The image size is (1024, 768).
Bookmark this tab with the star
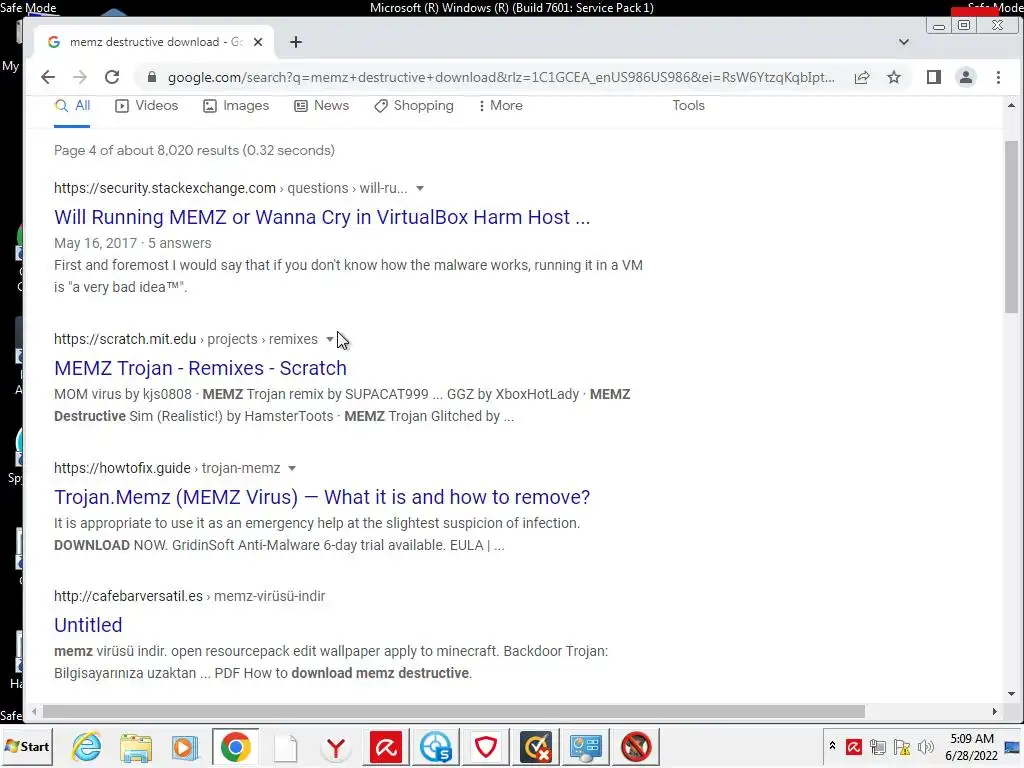(894, 77)
